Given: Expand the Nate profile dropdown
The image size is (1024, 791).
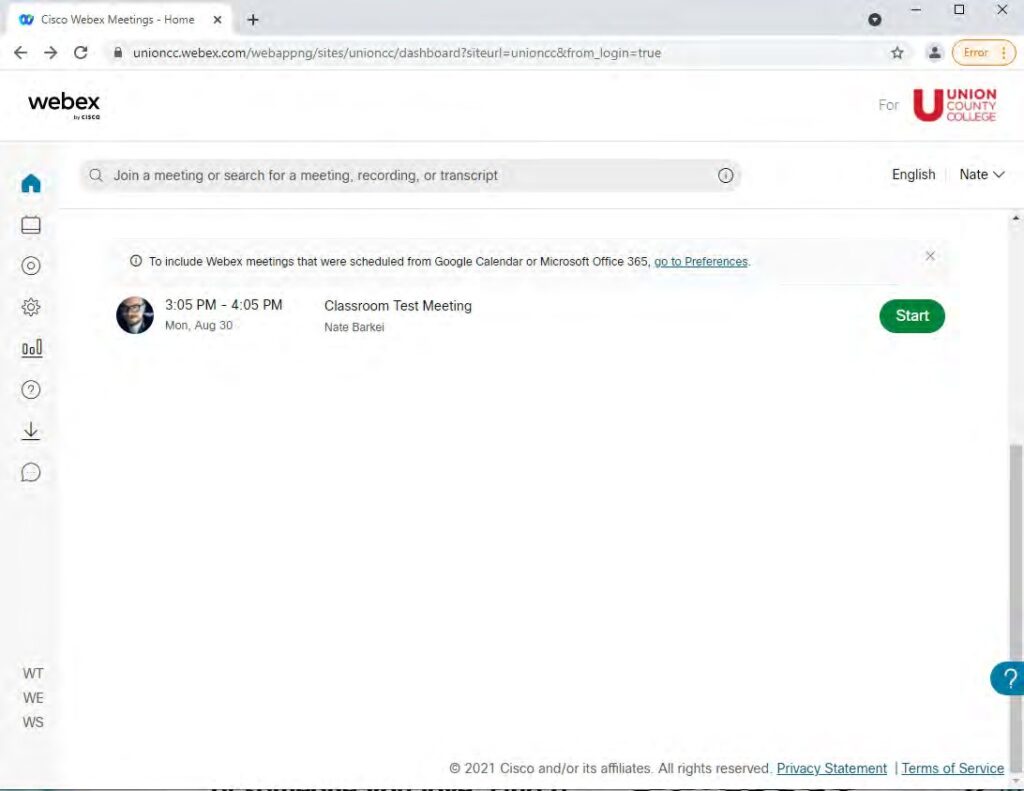Looking at the screenshot, I should point(981,175).
